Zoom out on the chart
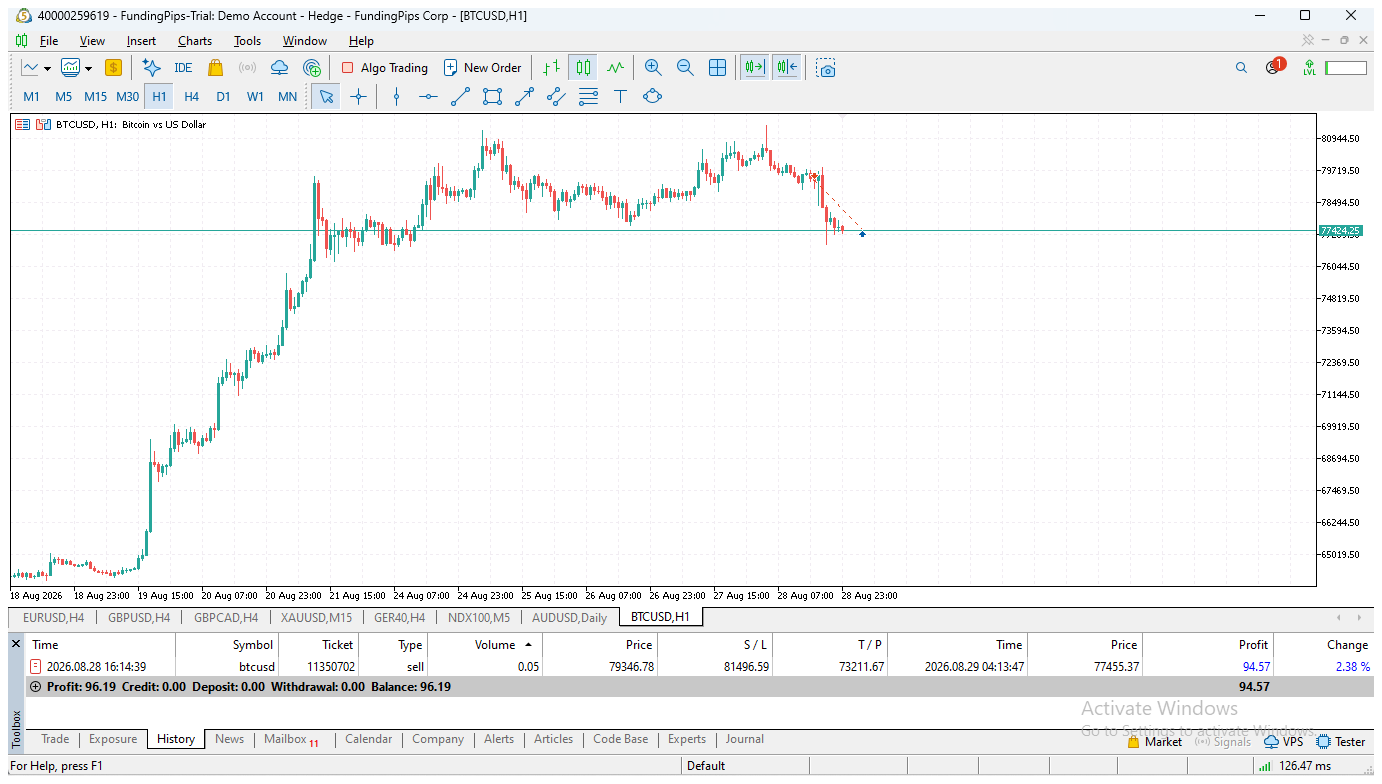Screen dimensions: 1382x784 click(x=685, y=68)
